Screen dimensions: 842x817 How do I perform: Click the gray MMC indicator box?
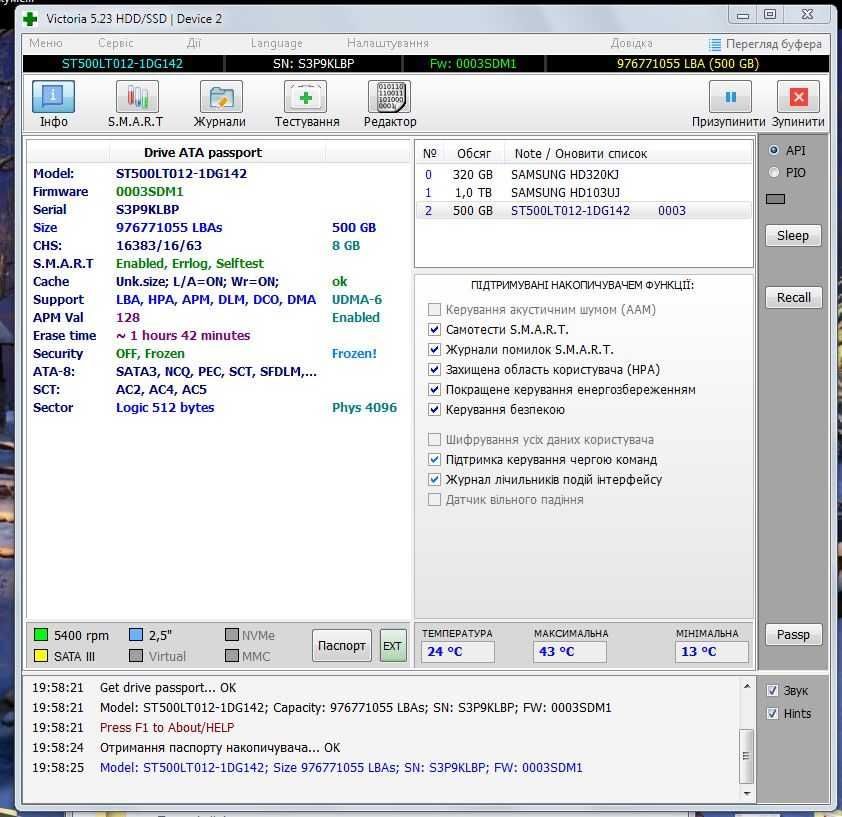pos(231,656)
